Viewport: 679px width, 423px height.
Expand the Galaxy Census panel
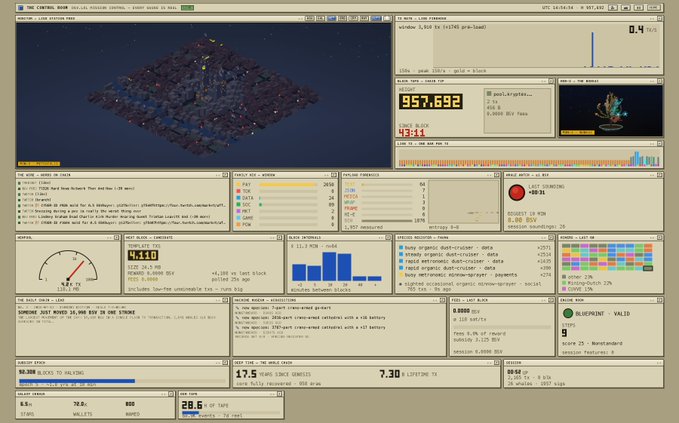click(x=171, y=394)
